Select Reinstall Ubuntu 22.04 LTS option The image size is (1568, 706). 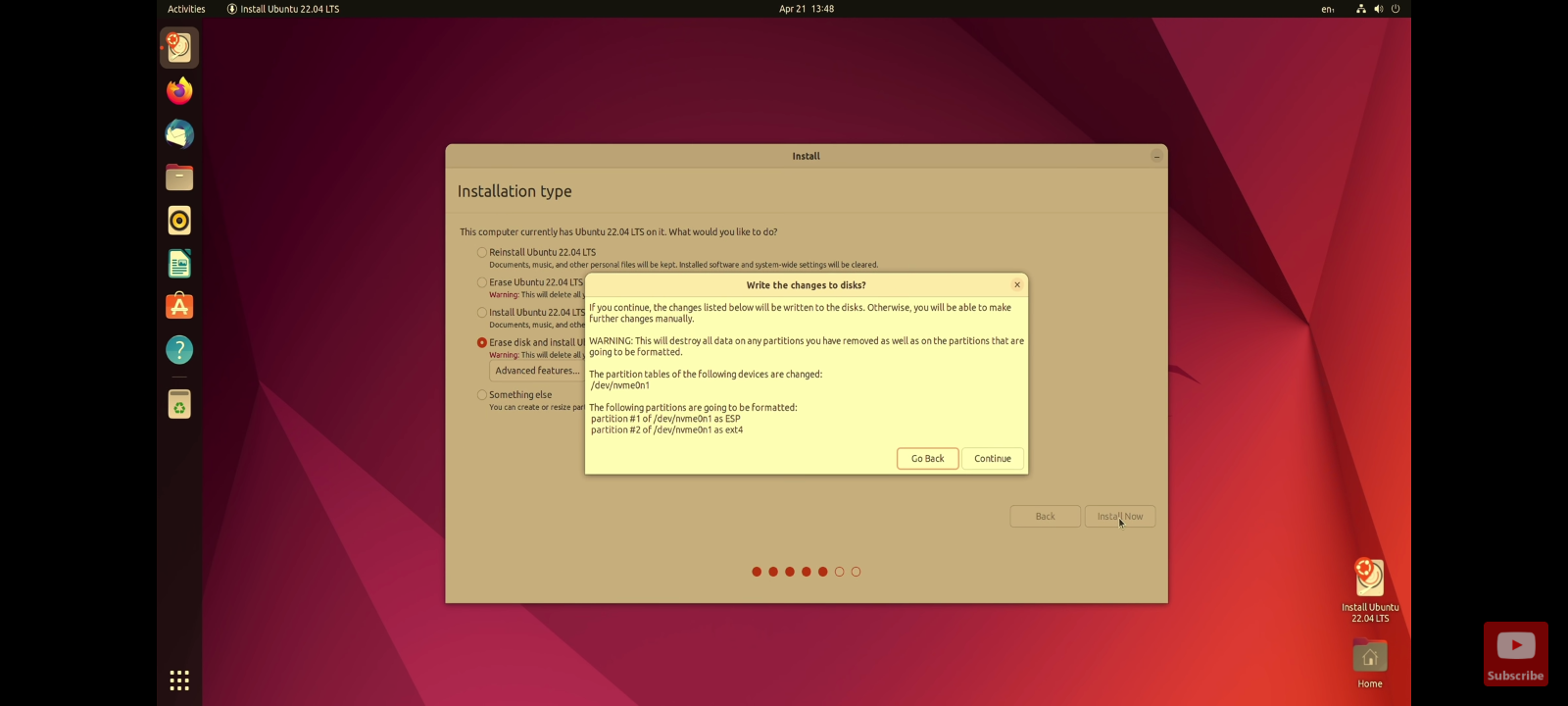click(482, 252)
